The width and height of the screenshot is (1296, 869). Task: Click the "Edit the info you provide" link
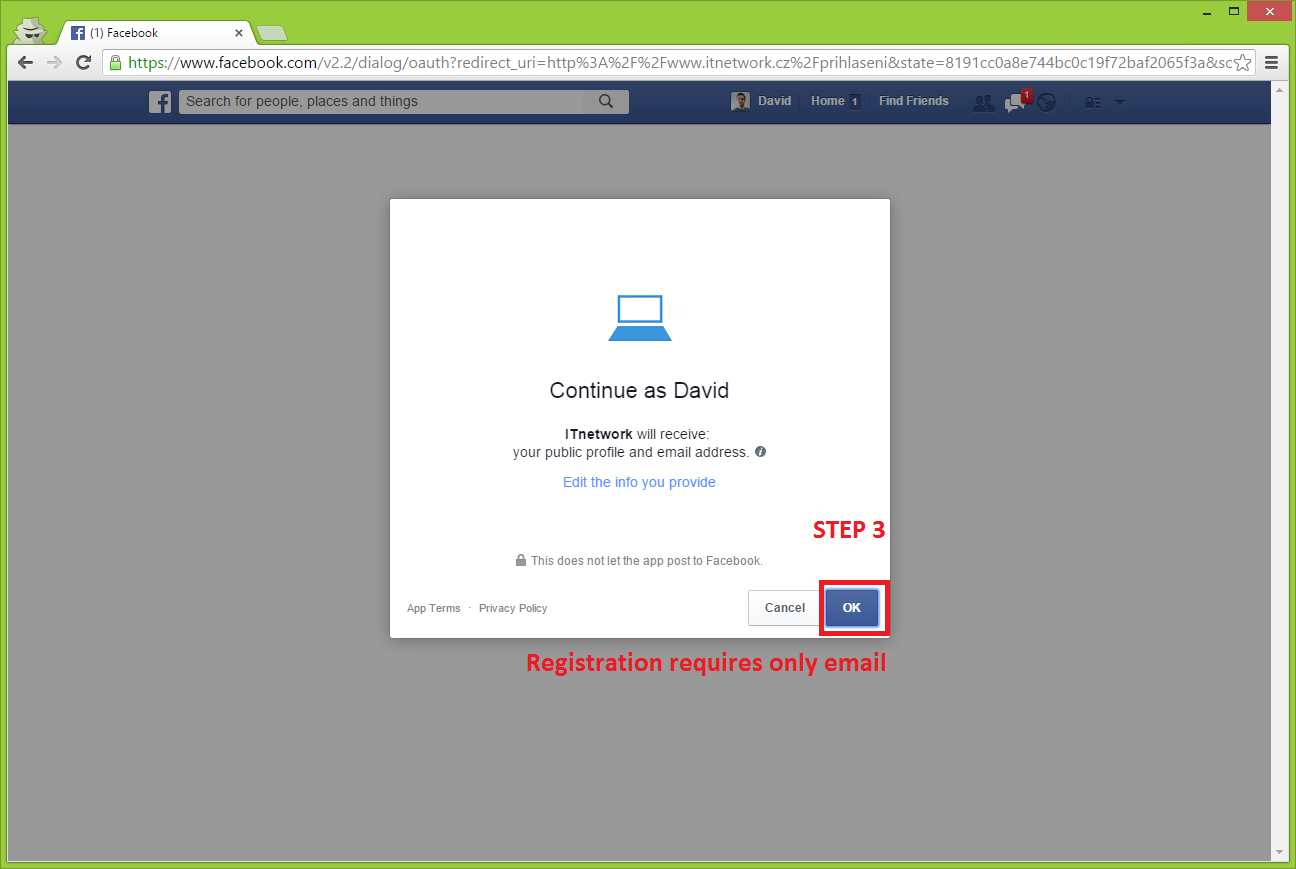pos(639,482)
